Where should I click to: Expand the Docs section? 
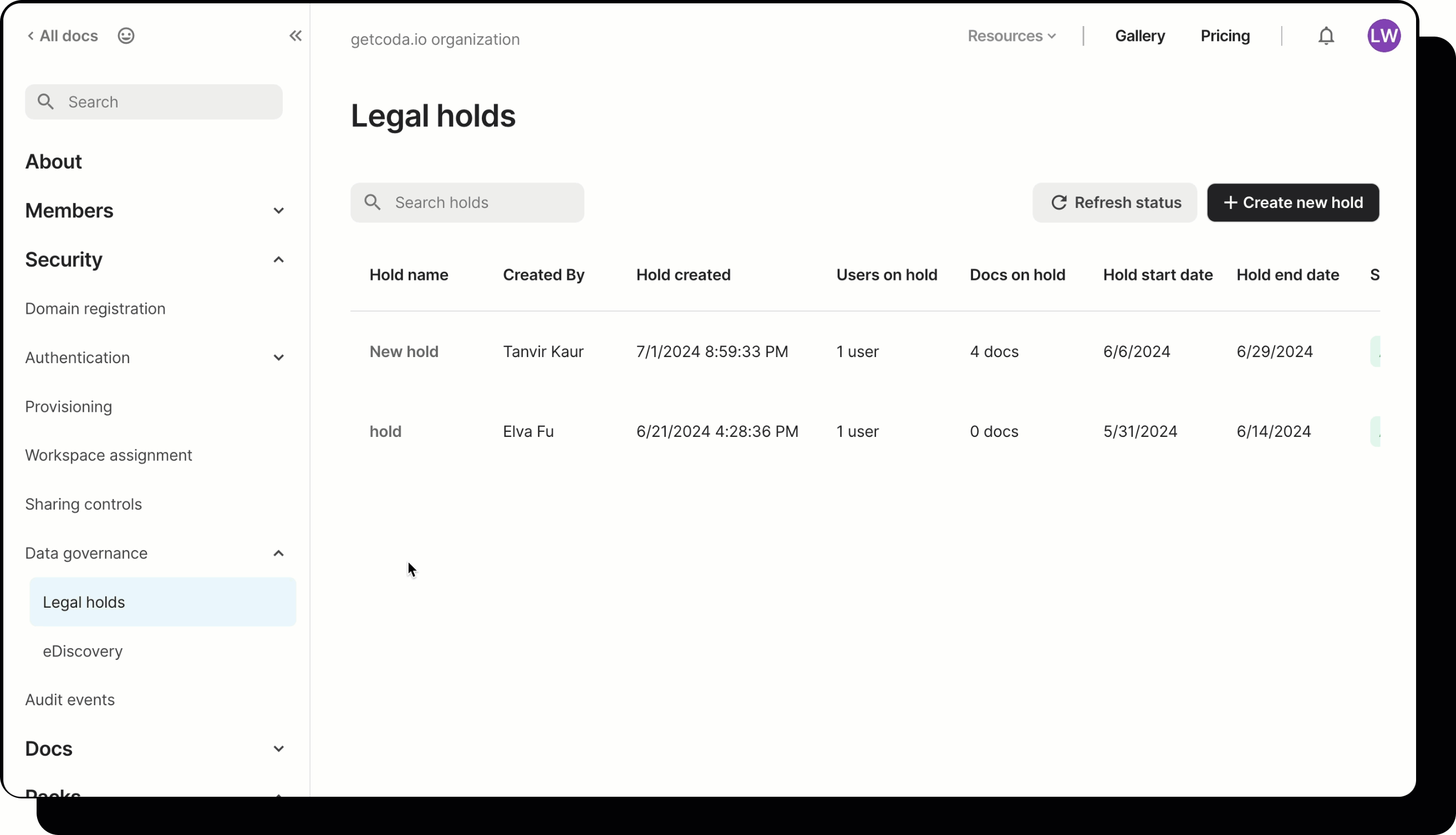click(279, 749)
